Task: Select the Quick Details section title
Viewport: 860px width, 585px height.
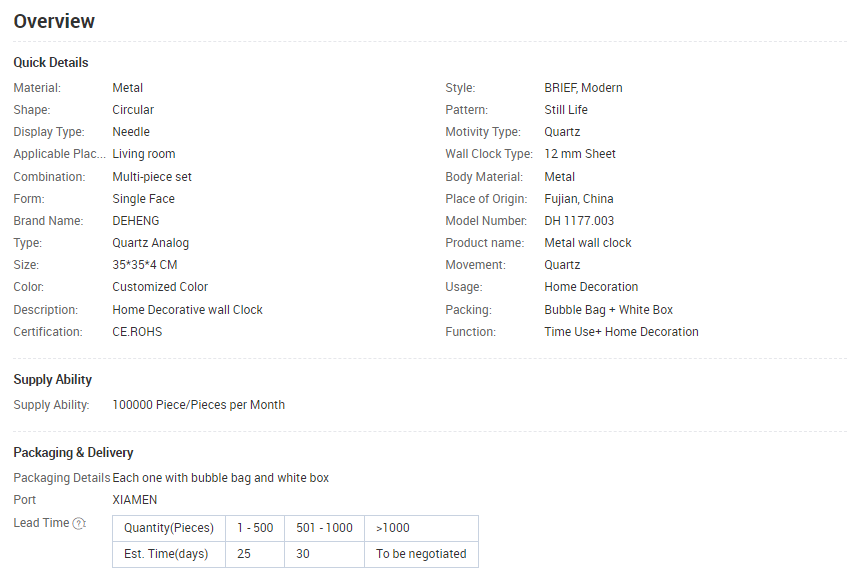Action: tap(50, 63)
